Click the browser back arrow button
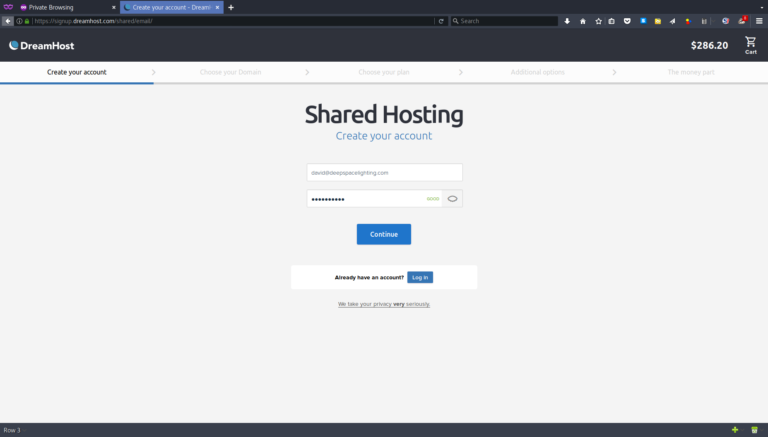Viewport: 768px width, 437px height. coord(7,21)
